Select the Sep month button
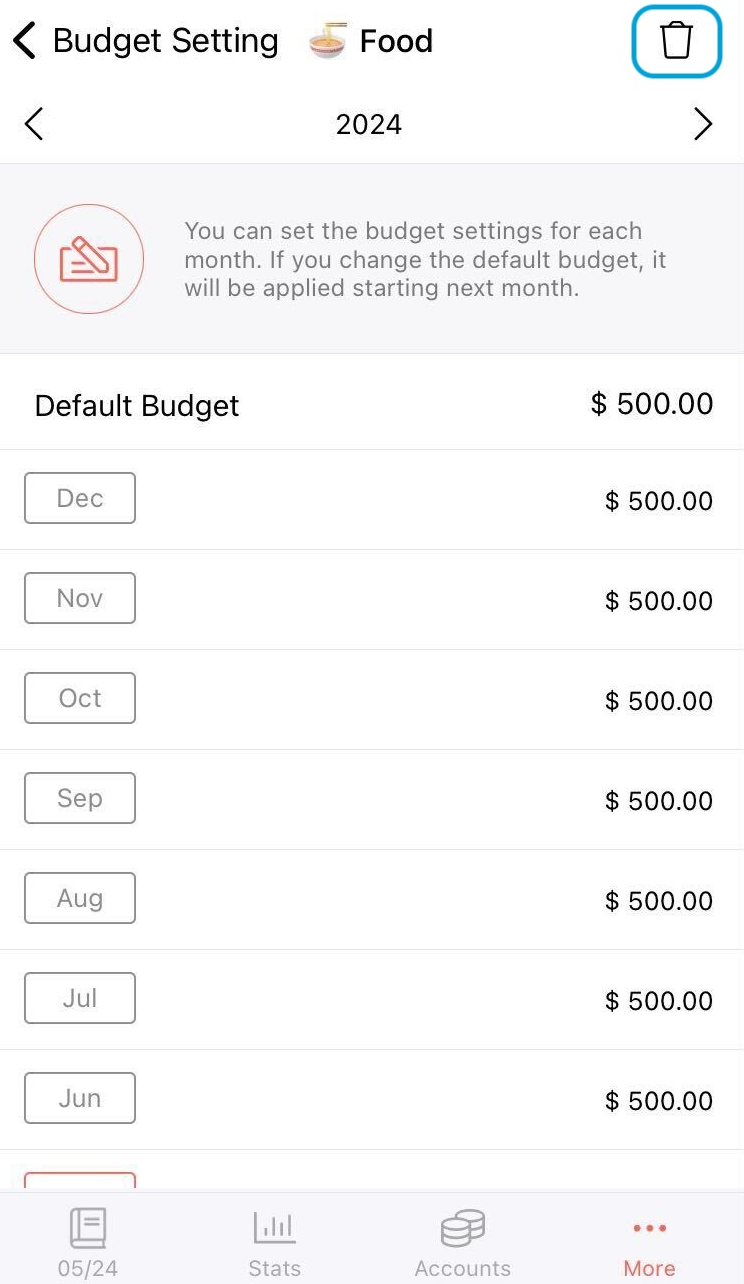 tap(80, 798)
